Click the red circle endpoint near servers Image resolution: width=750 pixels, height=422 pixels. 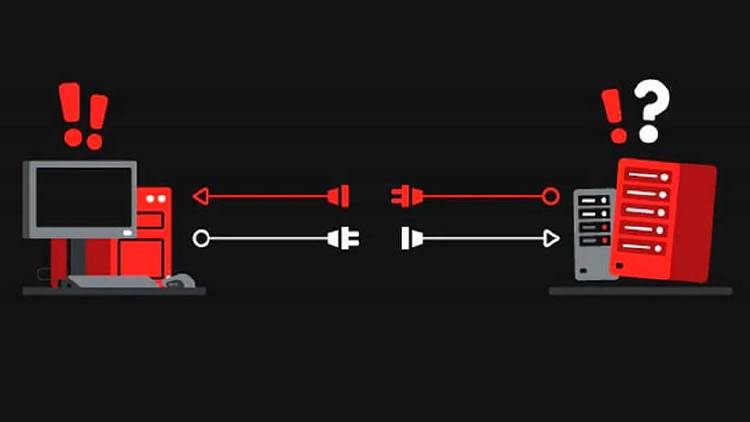(x=551, y=196)
